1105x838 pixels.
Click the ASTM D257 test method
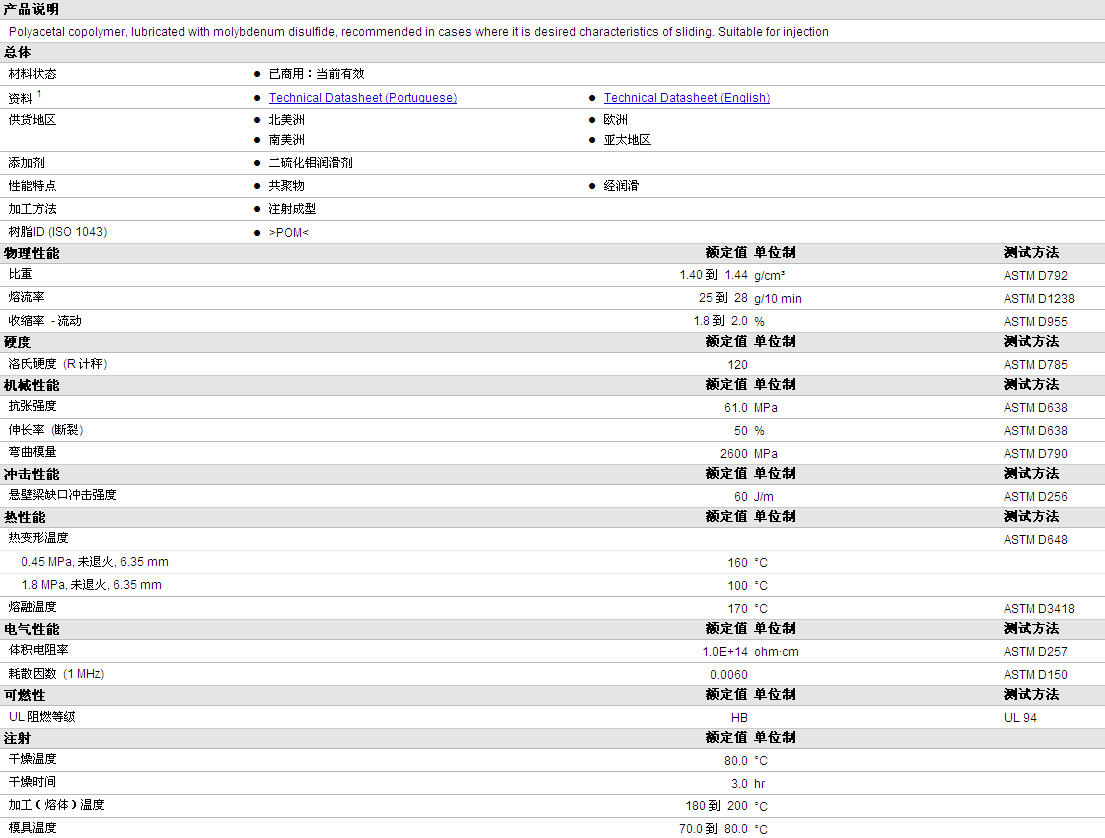pyautogui.click(x=1035, y=652)
